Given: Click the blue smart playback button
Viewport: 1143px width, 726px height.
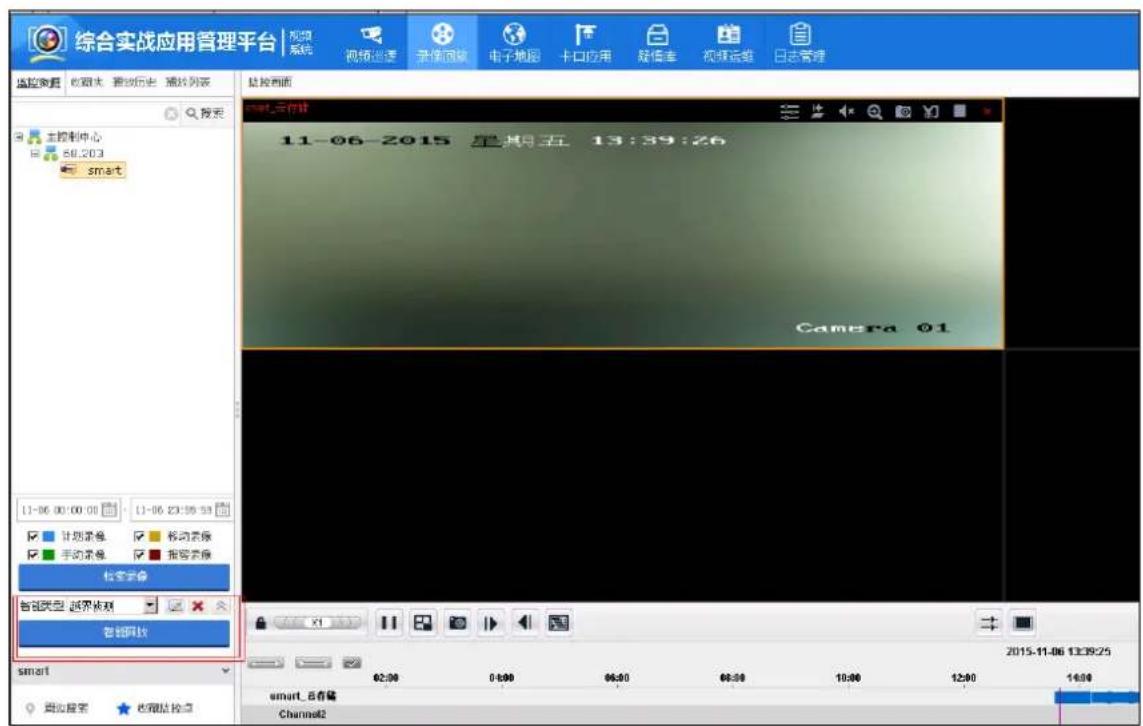Looking at the screenshot, I should (x=124, y=633).
